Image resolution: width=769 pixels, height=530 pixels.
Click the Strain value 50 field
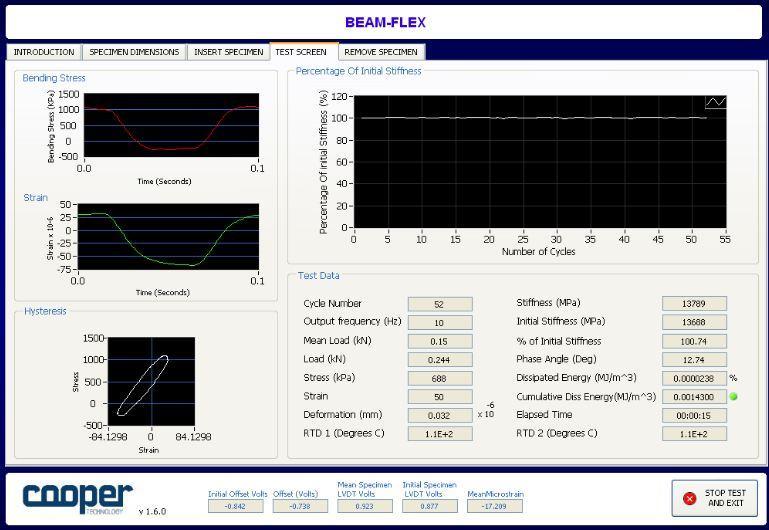pyautogui.click(x=440, y=397)
